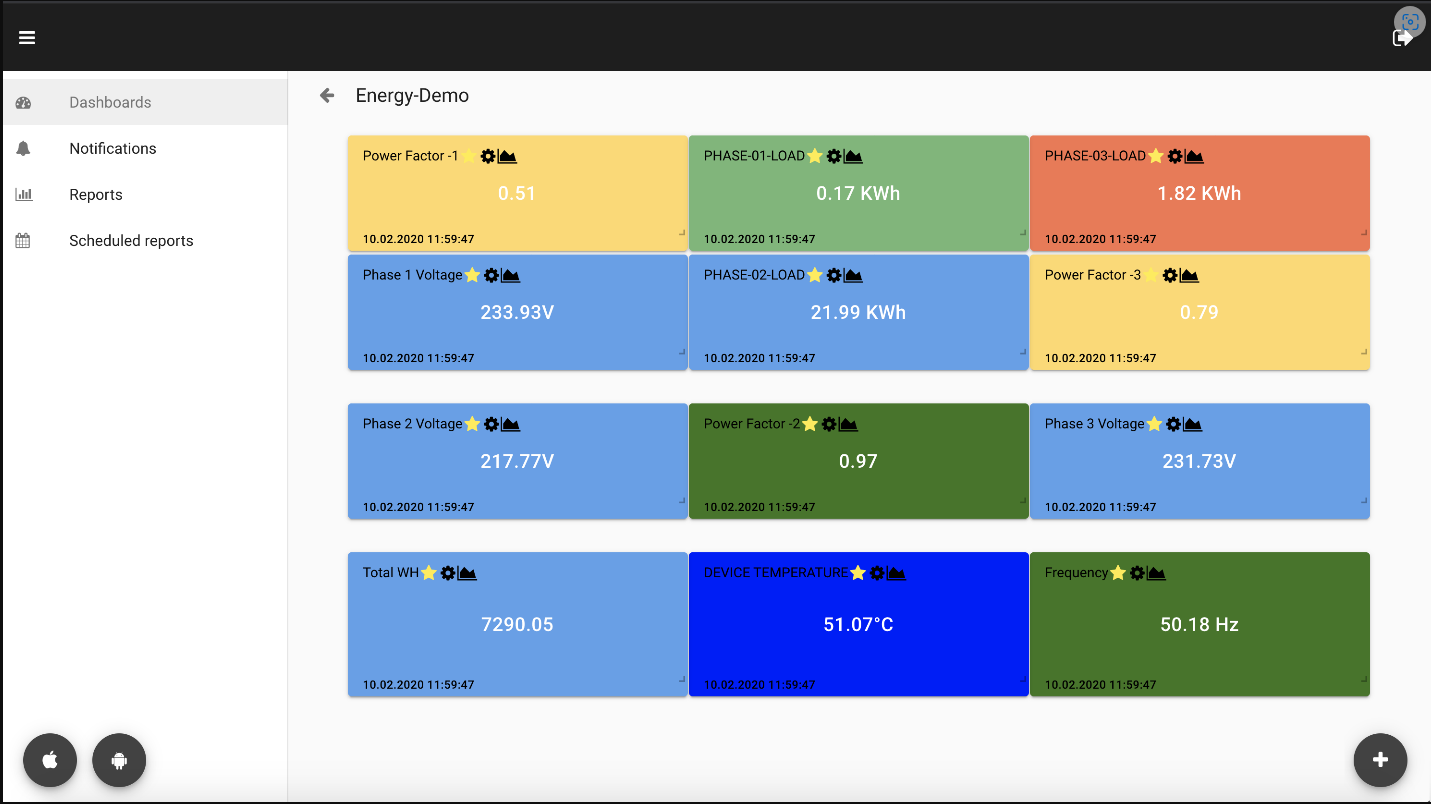Open settings gear on Power Factor -1
Screen dimensions: 1431x804
pyautogui.click(x=488, y=156)
